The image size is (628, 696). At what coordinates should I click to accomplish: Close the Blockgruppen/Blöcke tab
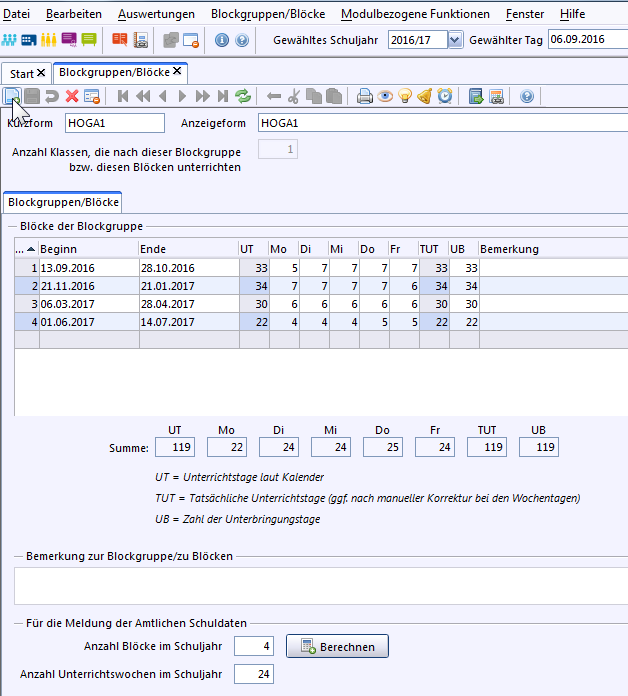pyautogui.click(x=177, y=72)
